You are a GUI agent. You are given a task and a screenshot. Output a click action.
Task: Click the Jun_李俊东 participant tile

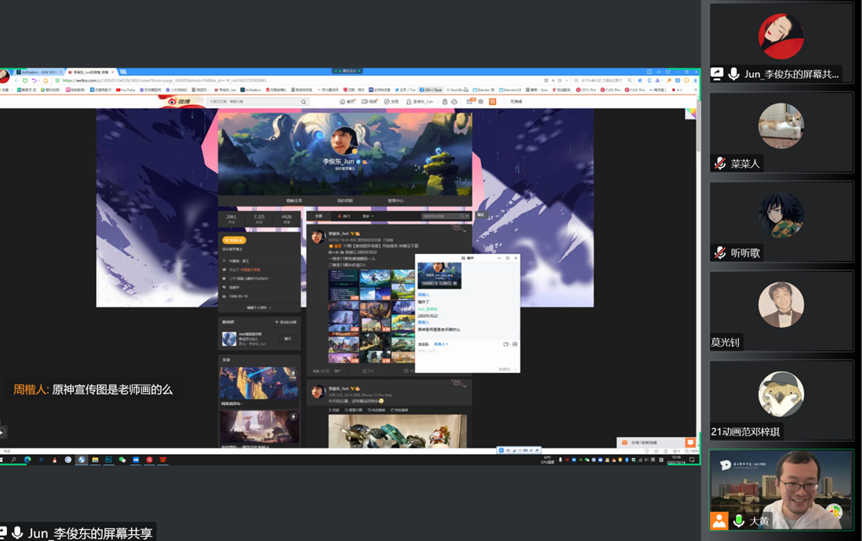click(780, 43)
